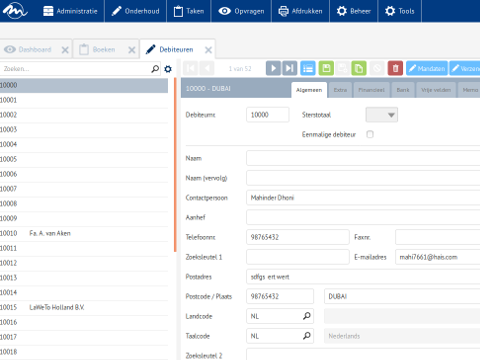The height and width of the screenshot is (360, 480).
Task: Click the Debiteurnr input field
Action: pos(268,115)
